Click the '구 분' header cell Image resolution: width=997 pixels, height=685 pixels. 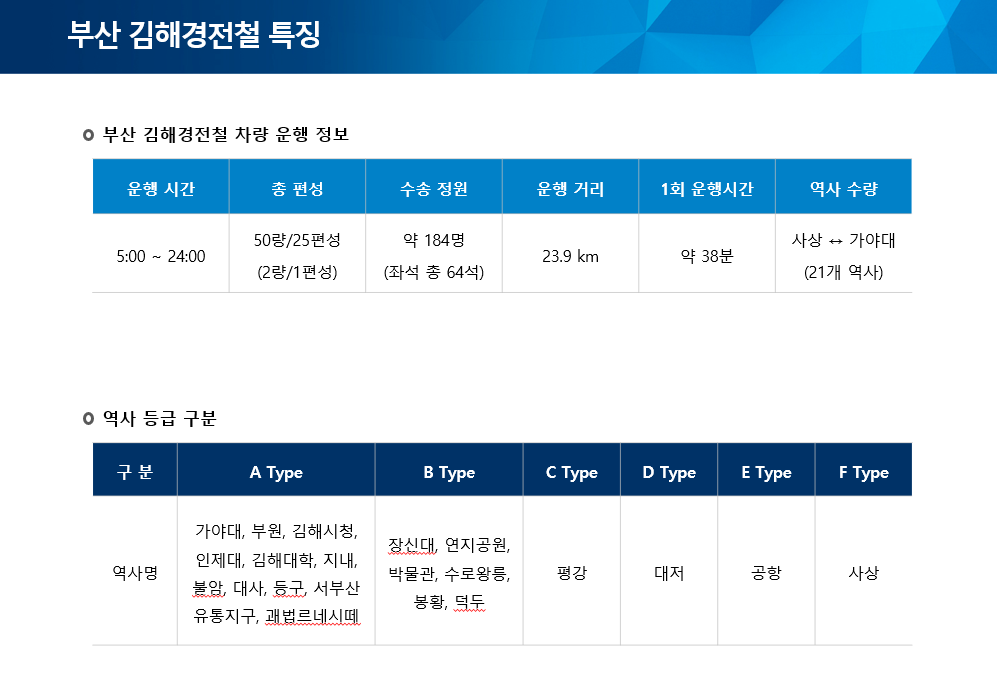[135, 469]
